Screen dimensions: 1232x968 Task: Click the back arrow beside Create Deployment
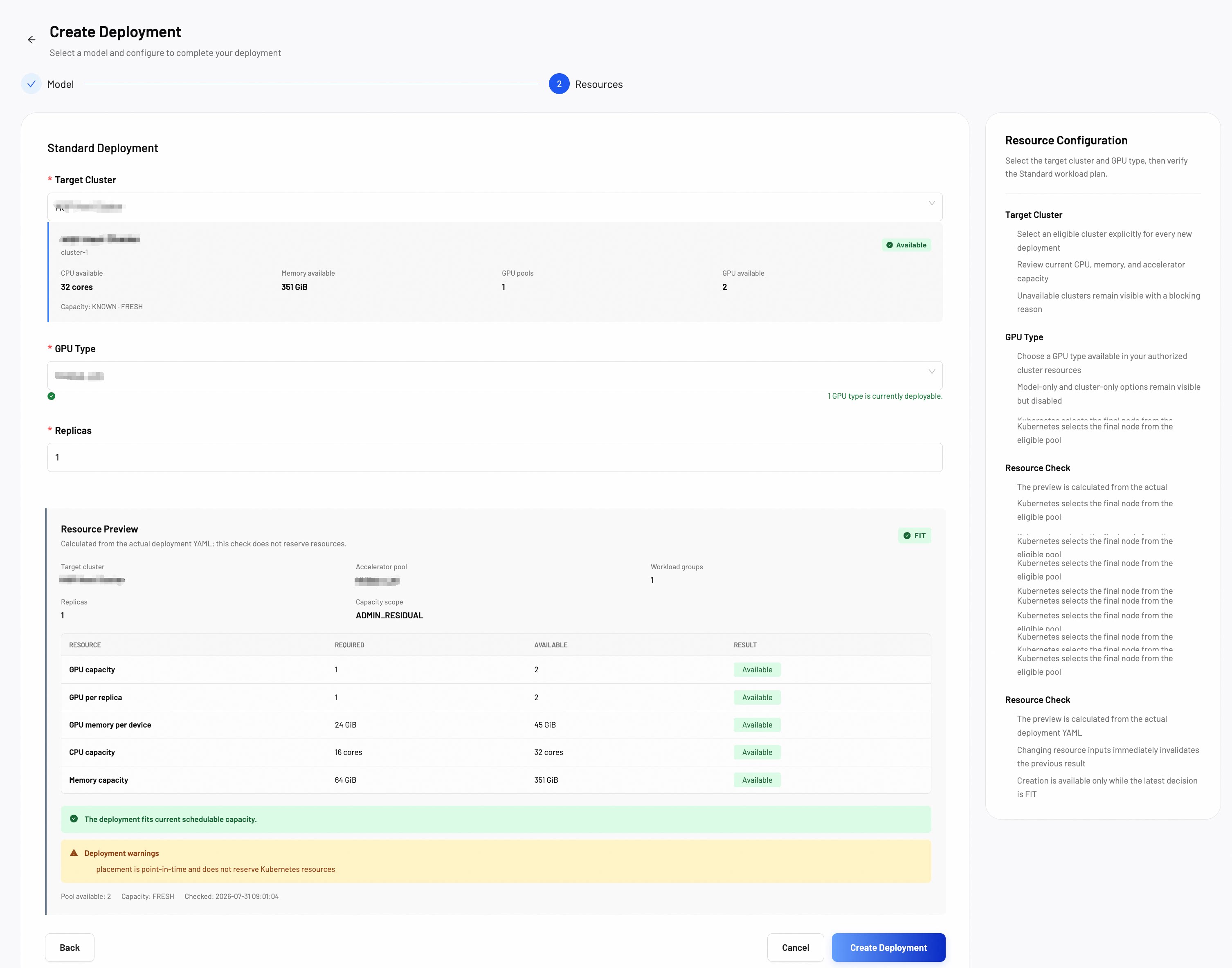tap(32, 40)
